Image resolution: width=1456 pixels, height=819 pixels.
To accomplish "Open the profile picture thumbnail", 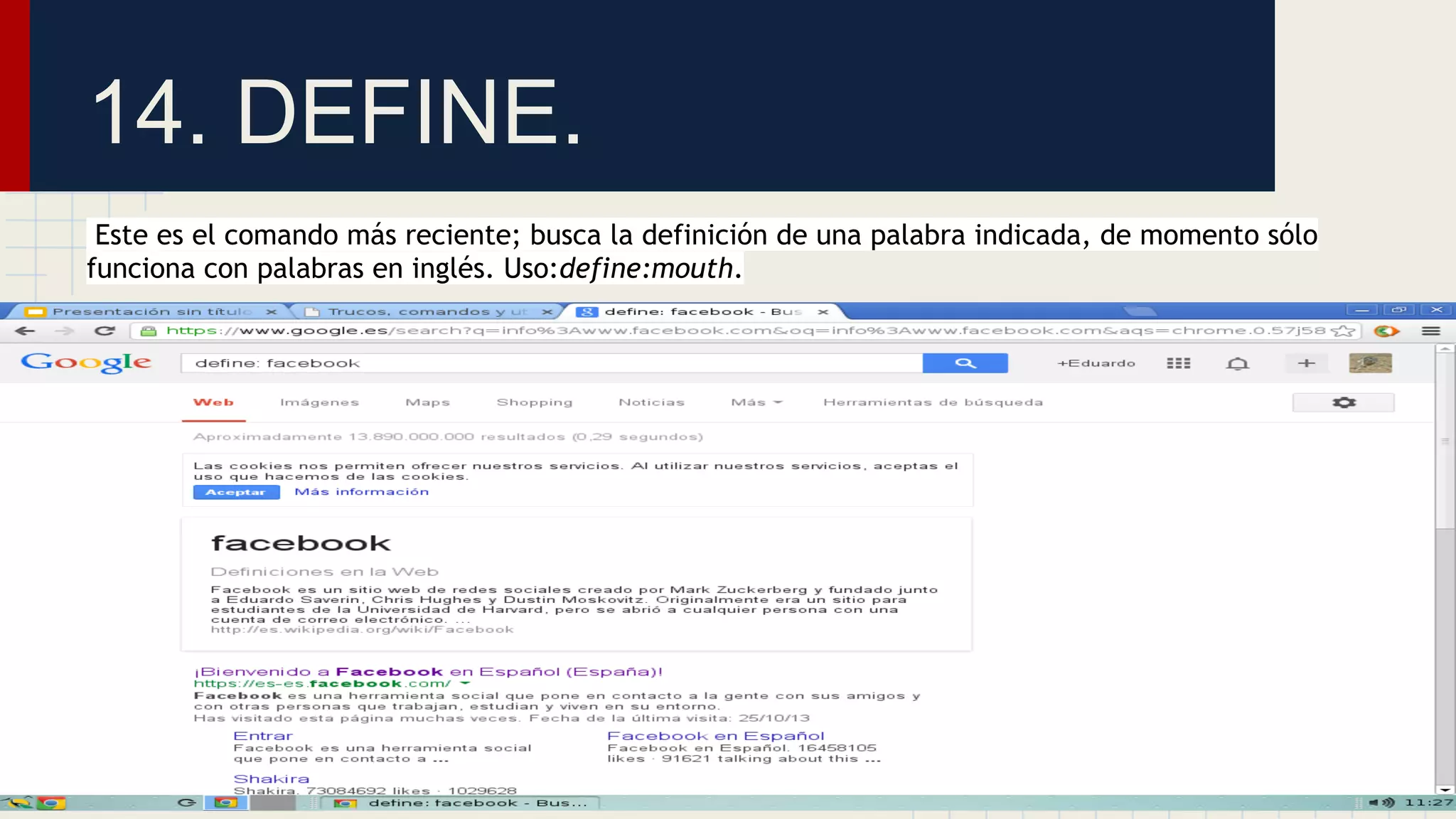I will pos(1370,363).
